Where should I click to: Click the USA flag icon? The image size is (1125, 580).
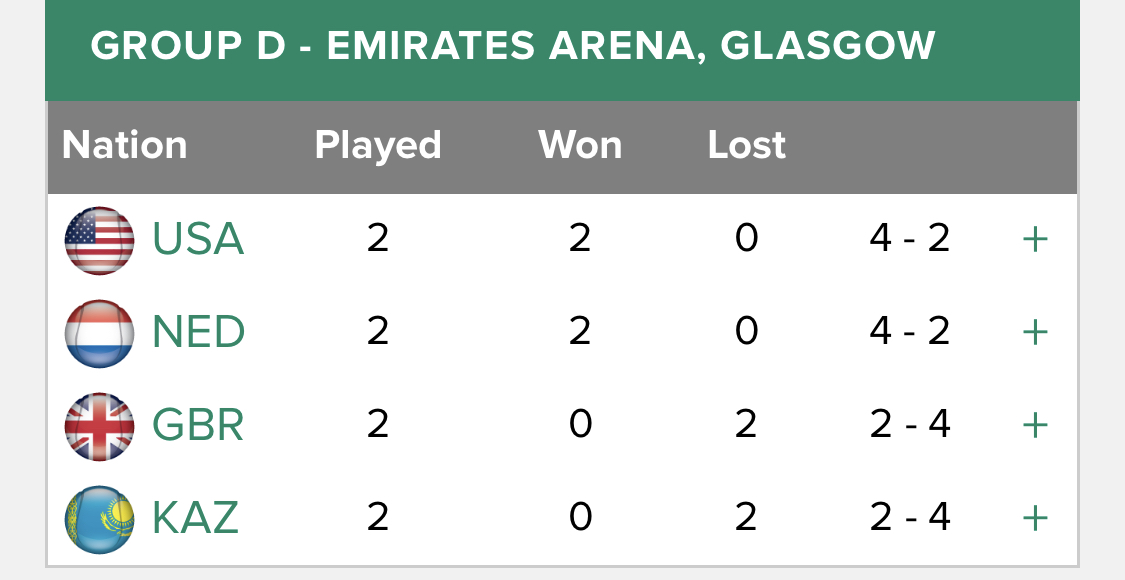99,240
